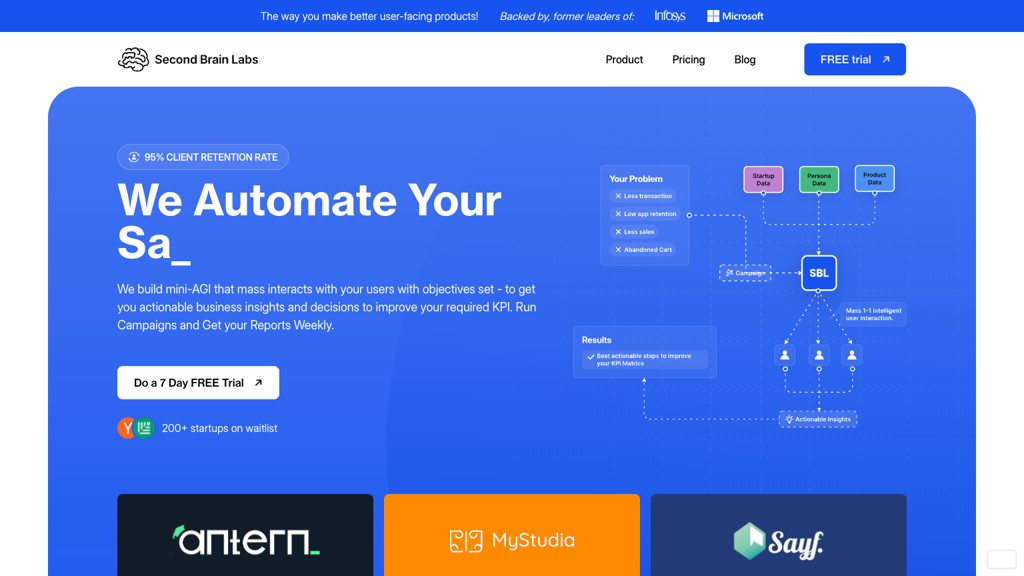The width and height of the screenshot is (1024, 576).
Task: Click the SBL node in diagram
Action: coord(818,273)
